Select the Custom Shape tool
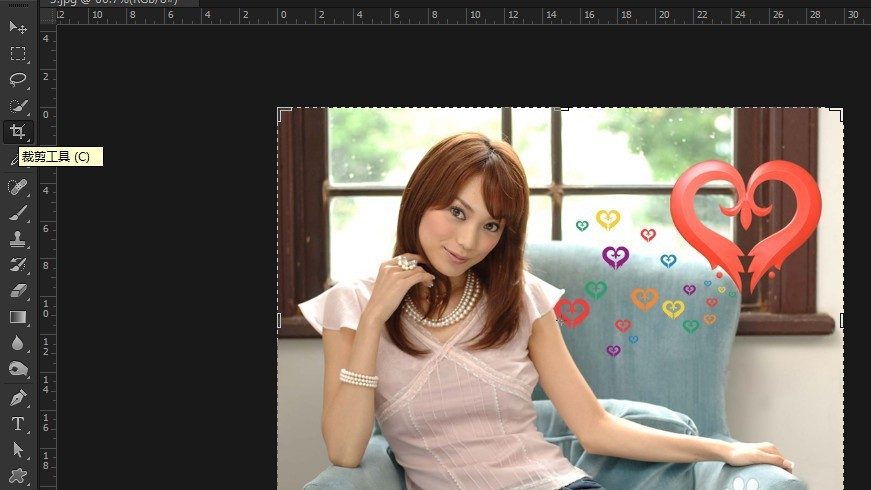This screenshot has width=871, height=490. point(18,476)
